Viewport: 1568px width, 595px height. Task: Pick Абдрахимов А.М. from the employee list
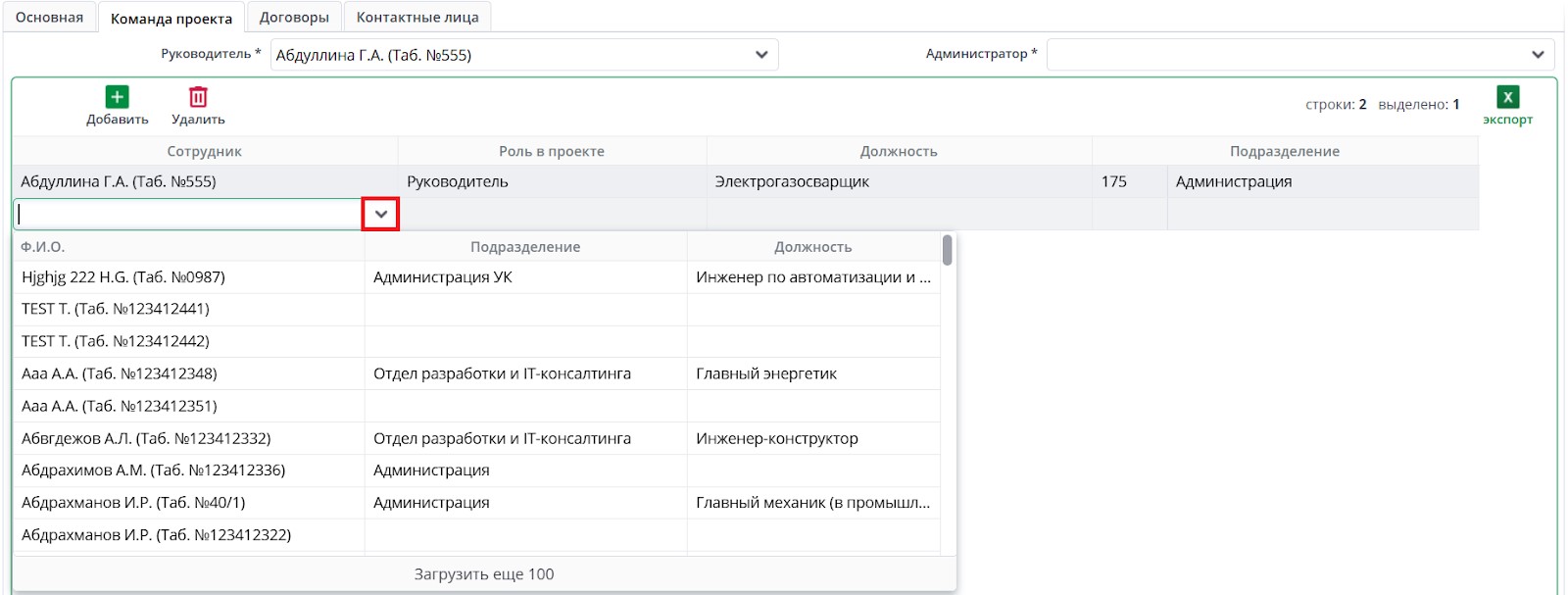(153, 471)
